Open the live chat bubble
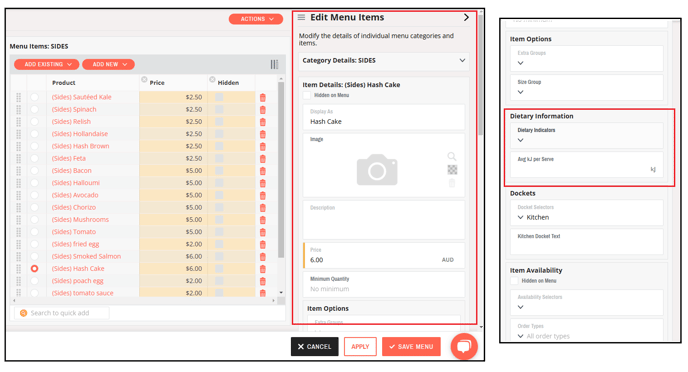The image size is (688, 372). 464,347
